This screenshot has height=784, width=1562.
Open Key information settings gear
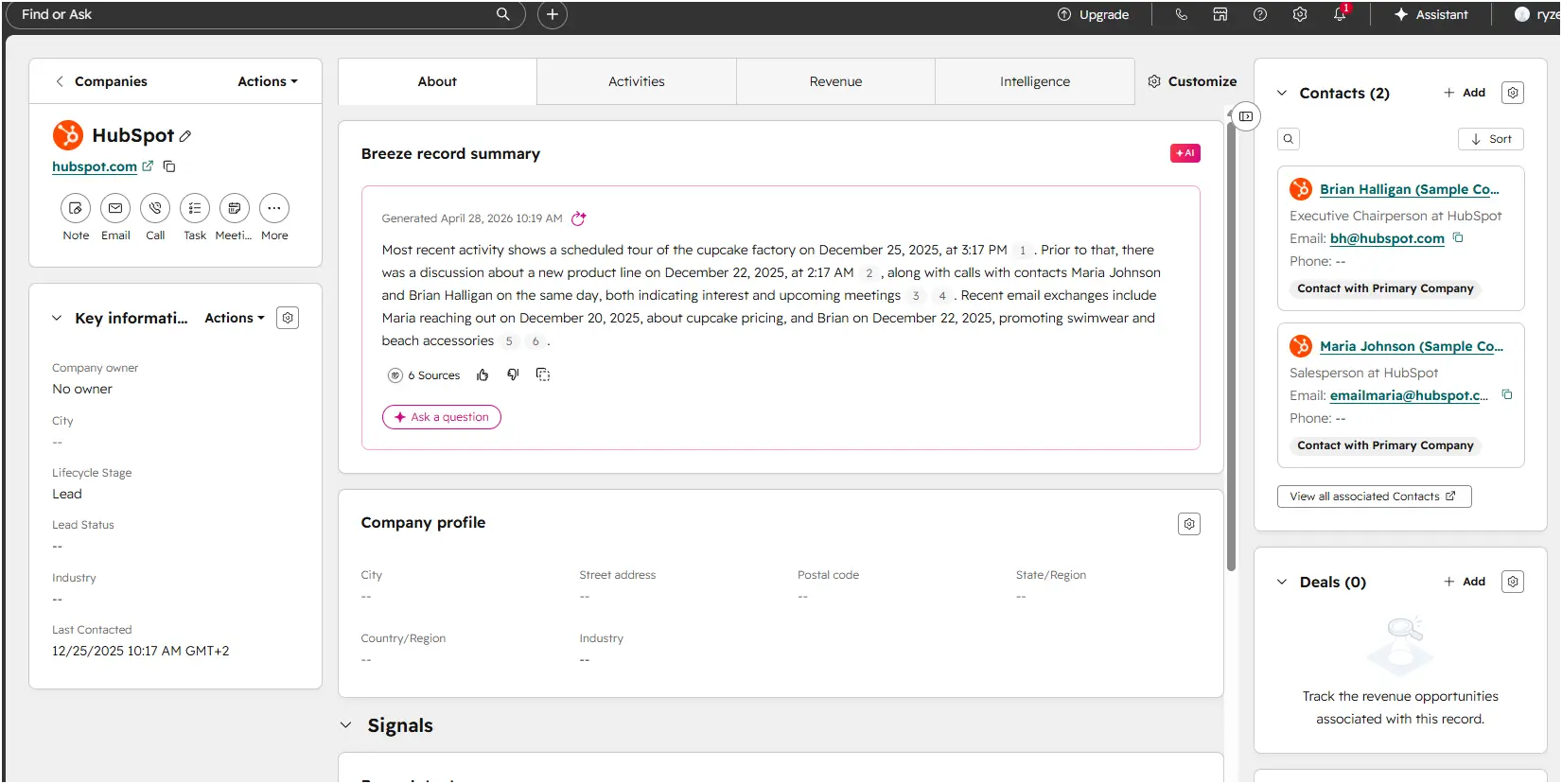pos(288,318)
